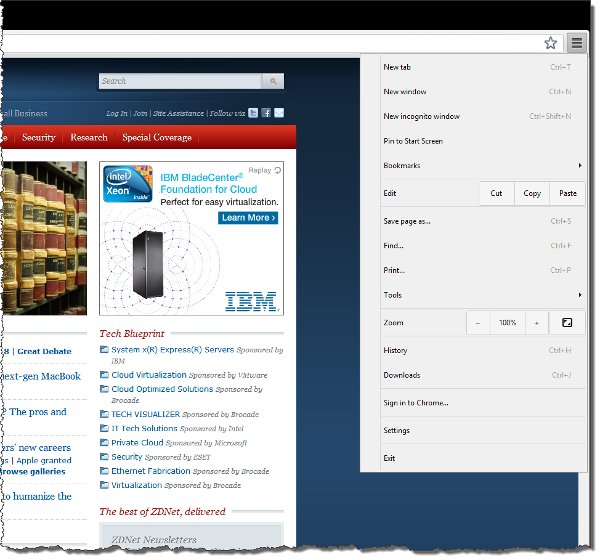Expand the Tools submenu
Screen dimensions: 600x560
(x=579, y=295)
